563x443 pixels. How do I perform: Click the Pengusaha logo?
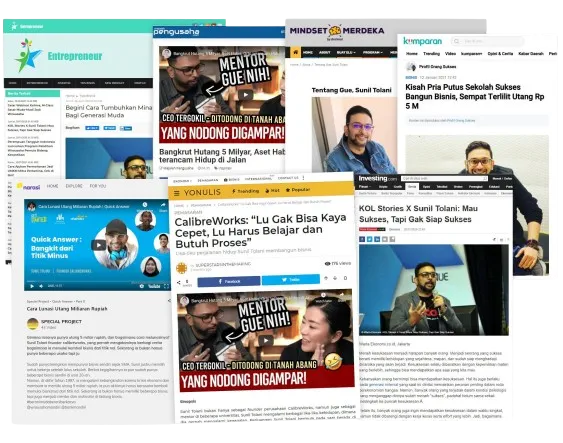[176, 32]
